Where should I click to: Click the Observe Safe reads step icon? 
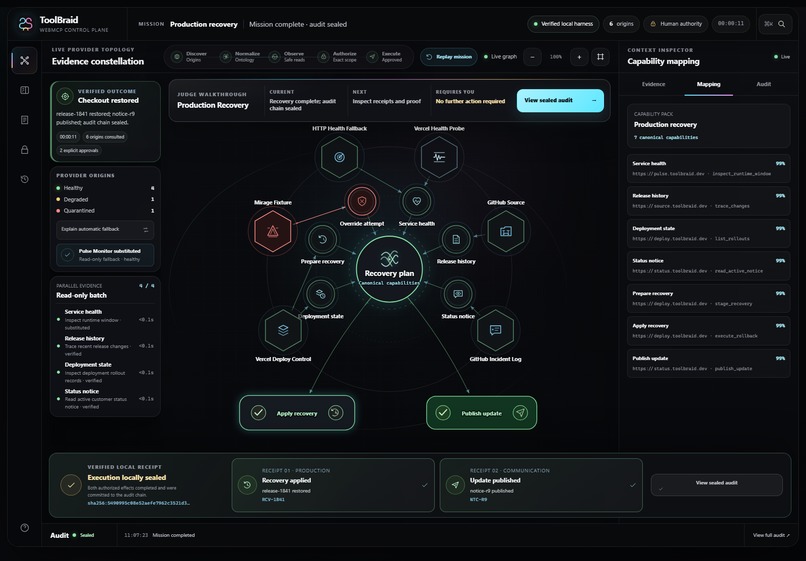pyautogui.click(x=274, y=57)
